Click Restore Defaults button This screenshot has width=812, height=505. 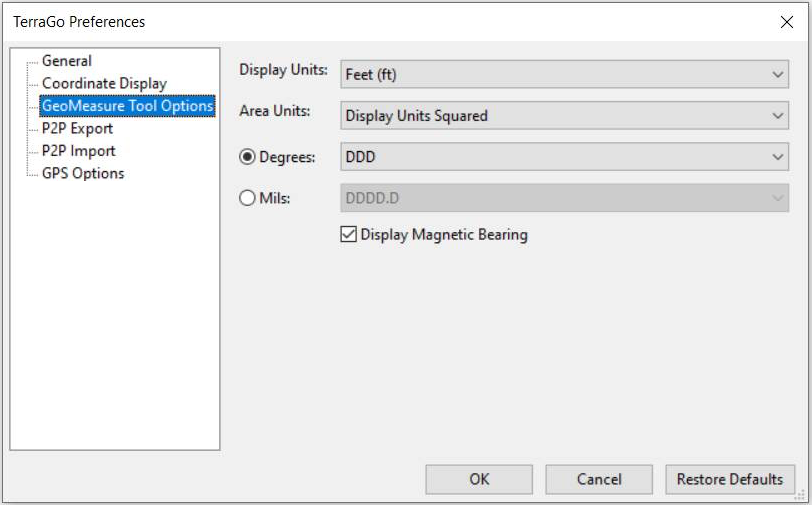pyautogui.click(x=730, y=479)
